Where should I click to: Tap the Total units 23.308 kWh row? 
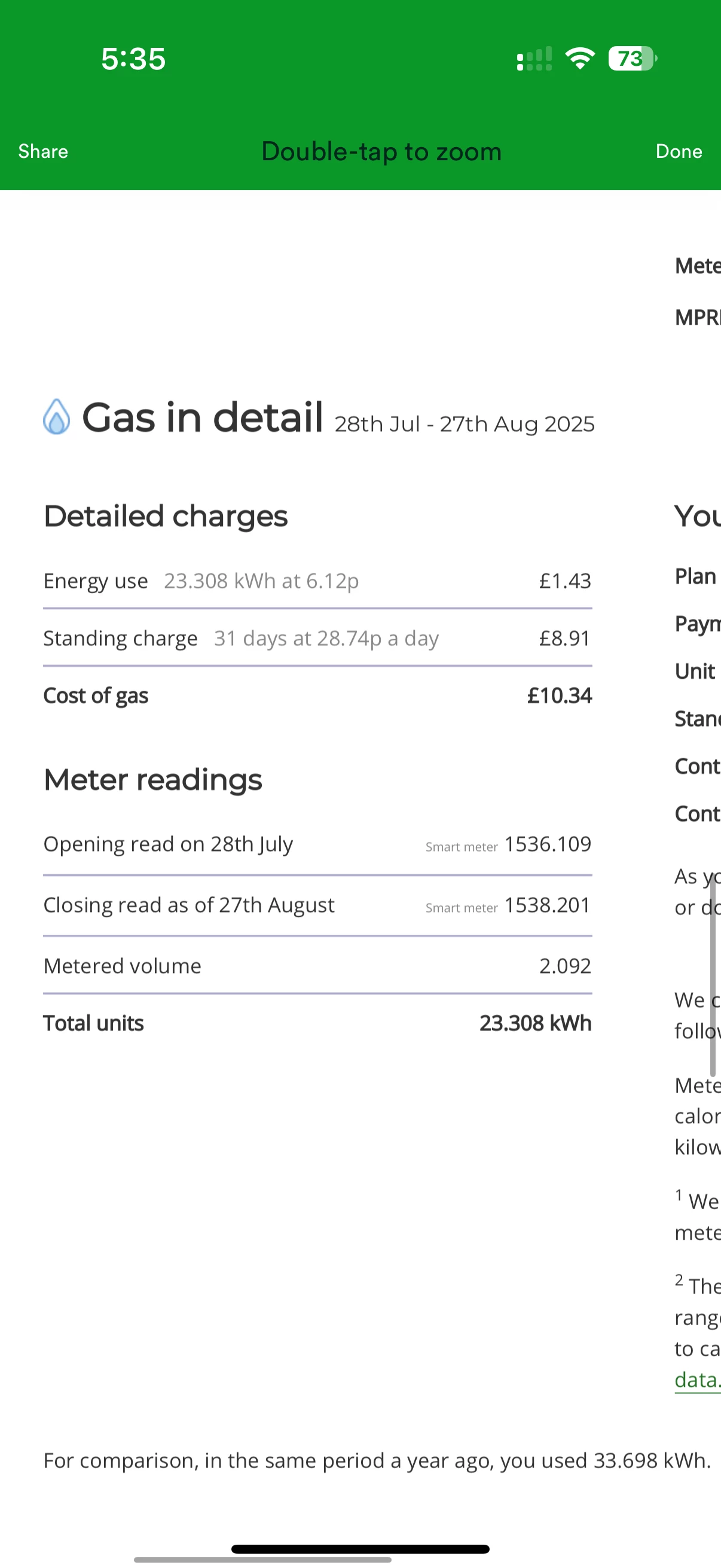(317, 1023)
